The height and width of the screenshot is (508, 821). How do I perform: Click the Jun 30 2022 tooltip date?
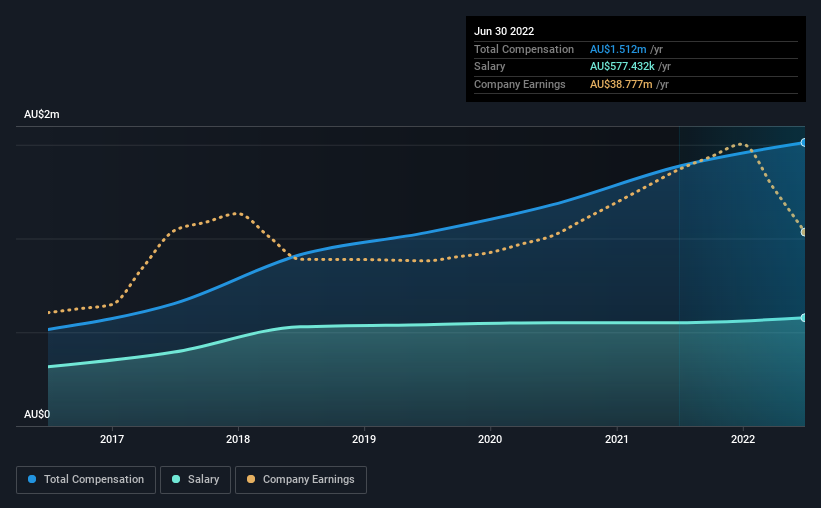coord(504,31)
